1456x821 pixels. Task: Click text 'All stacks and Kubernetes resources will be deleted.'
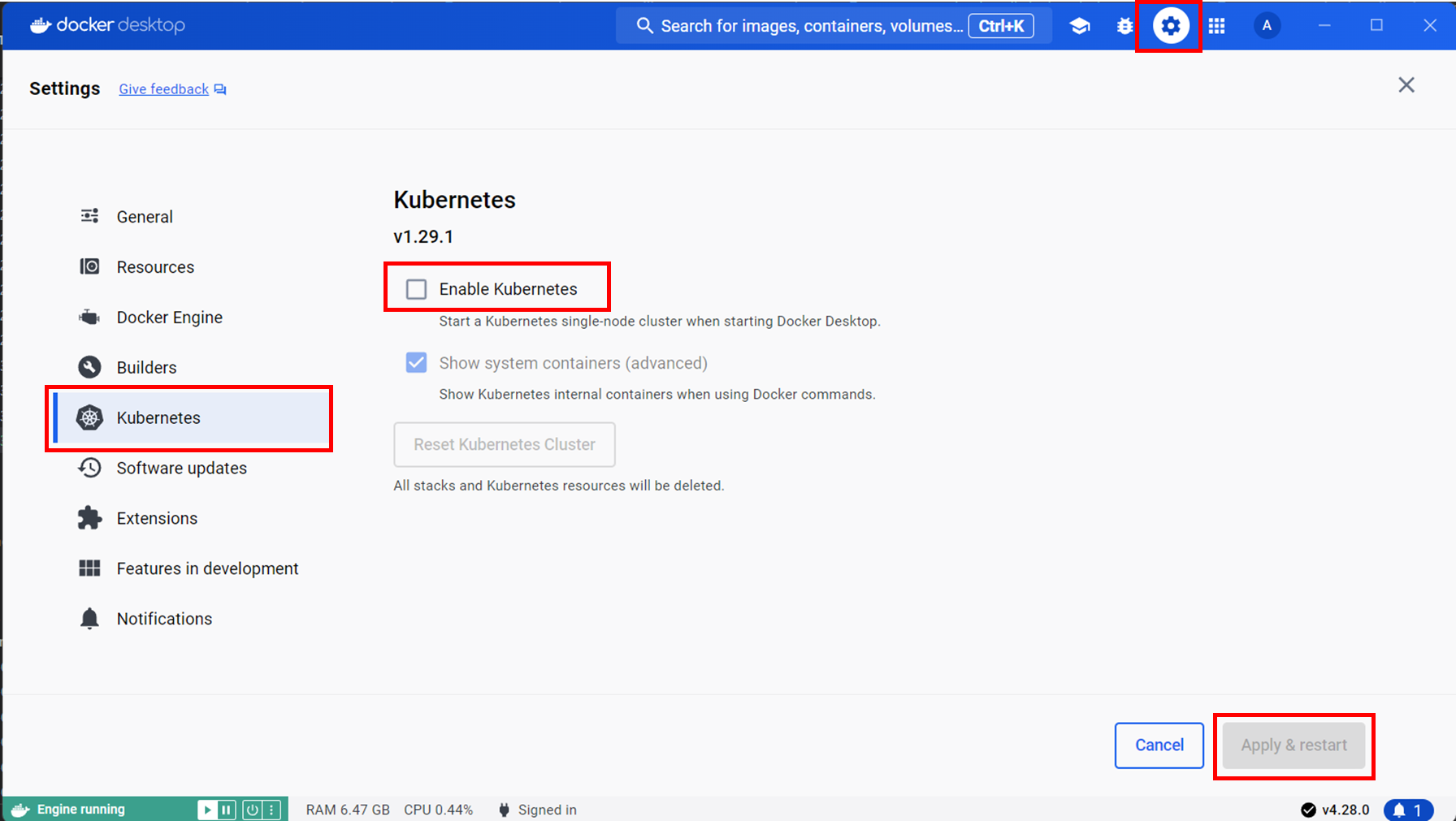click(x=558, y=486)
